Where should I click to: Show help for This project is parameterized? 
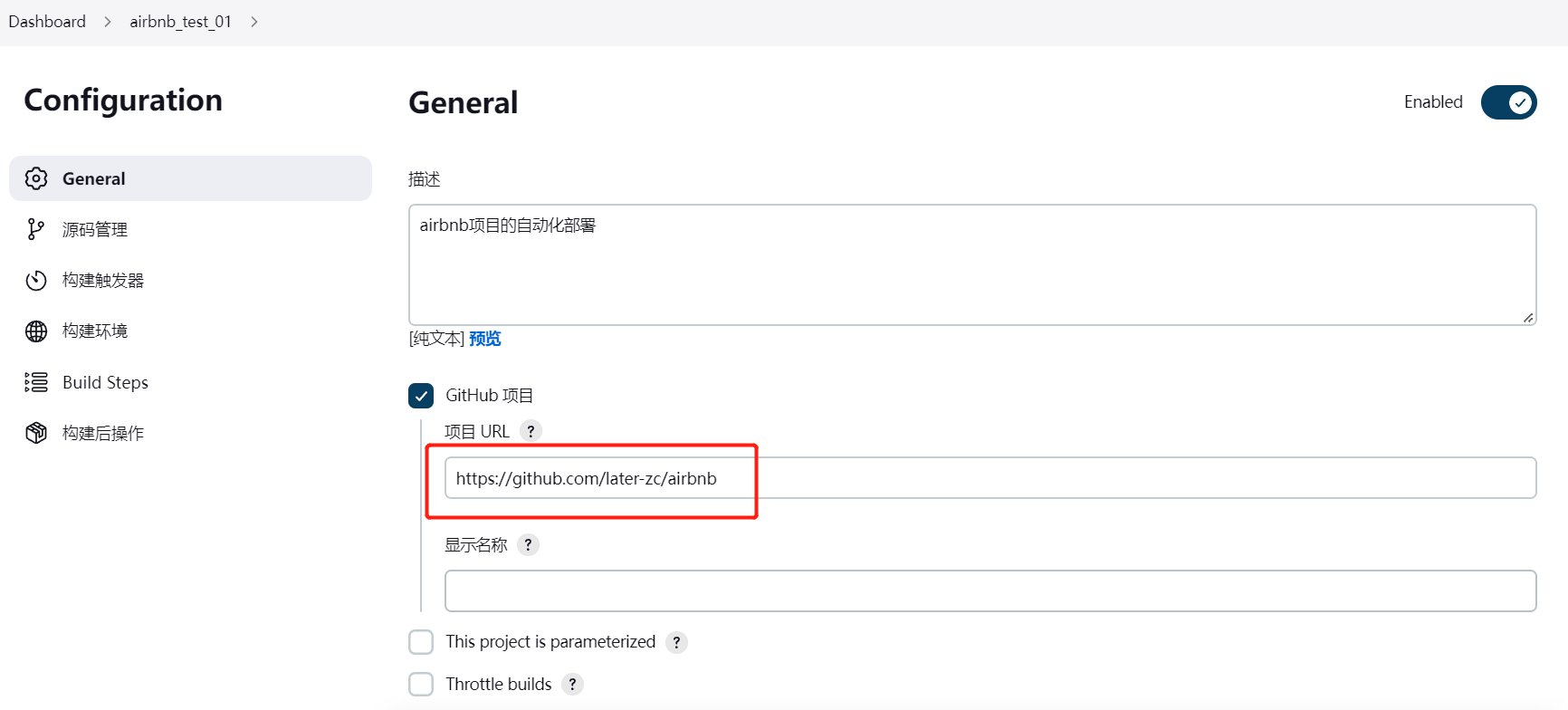point(676,642)
